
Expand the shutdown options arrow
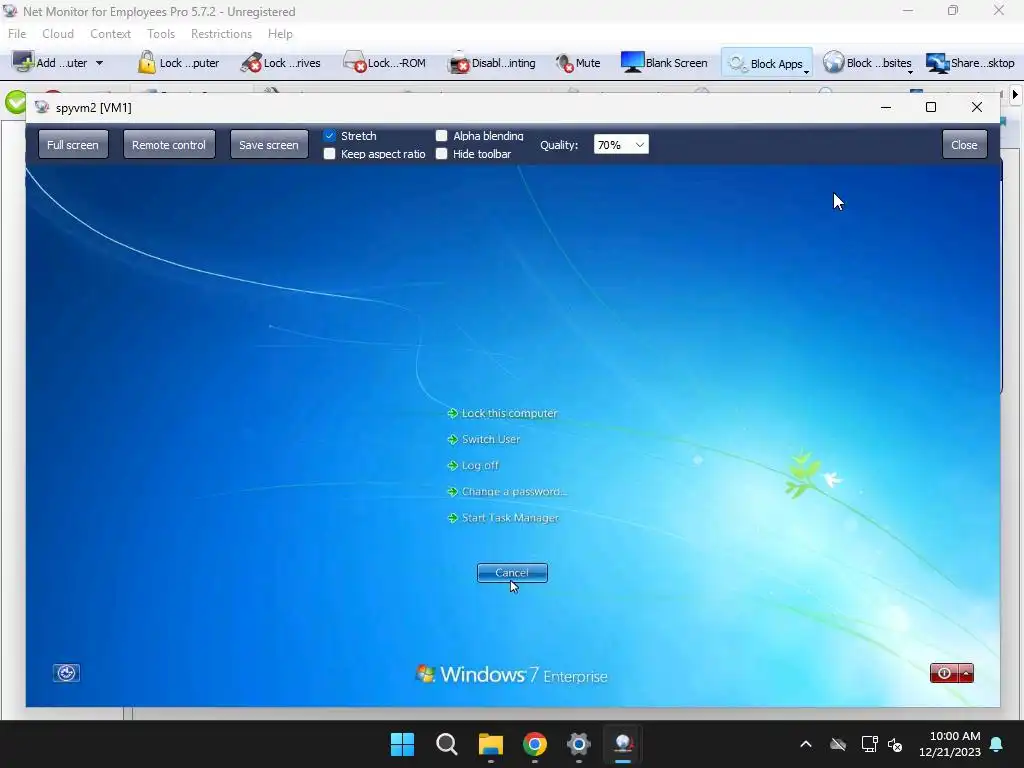pos(966,673)
